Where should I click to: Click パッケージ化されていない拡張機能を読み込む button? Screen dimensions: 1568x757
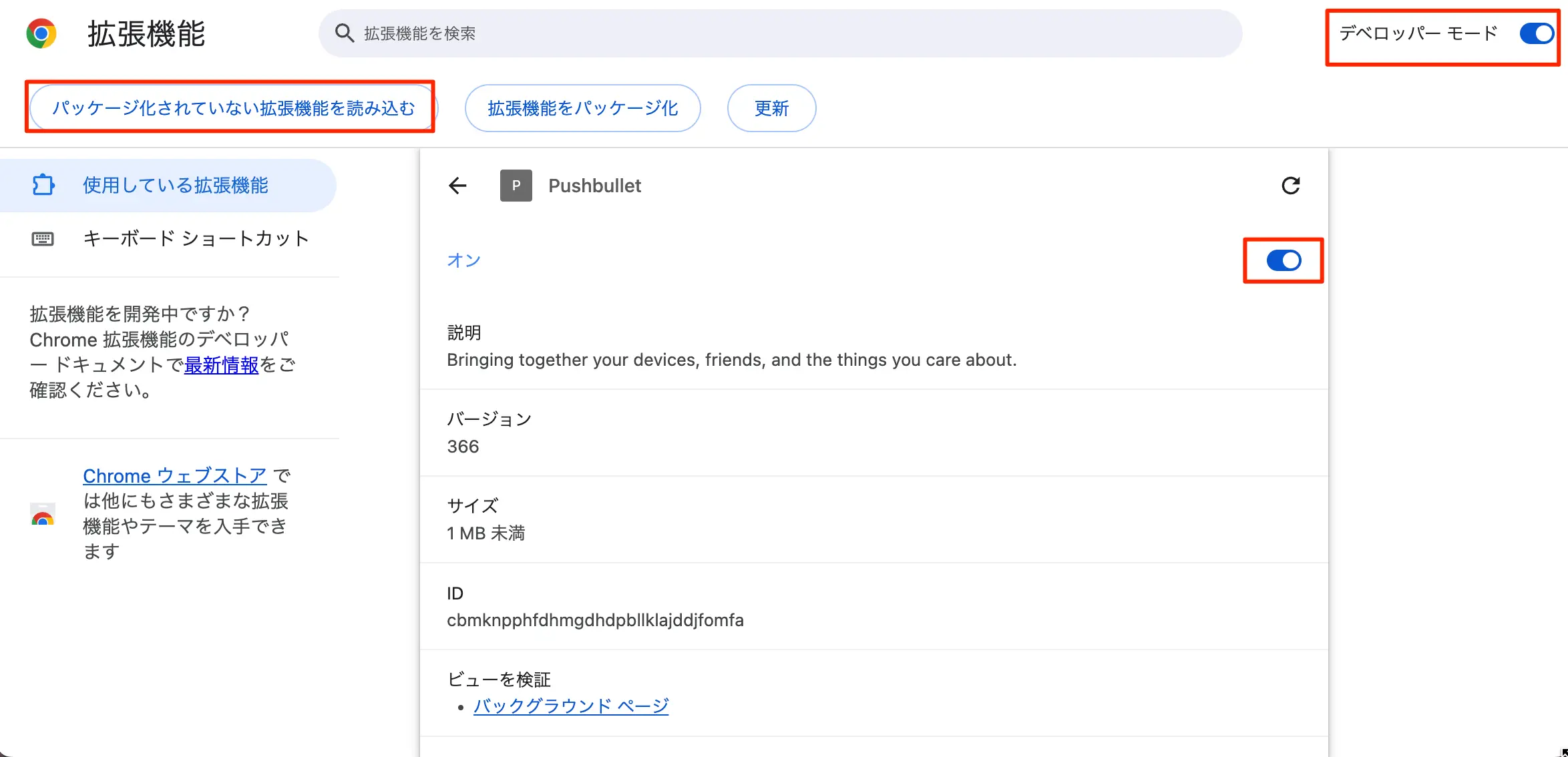pyautogui.click(x=233, y=108)
